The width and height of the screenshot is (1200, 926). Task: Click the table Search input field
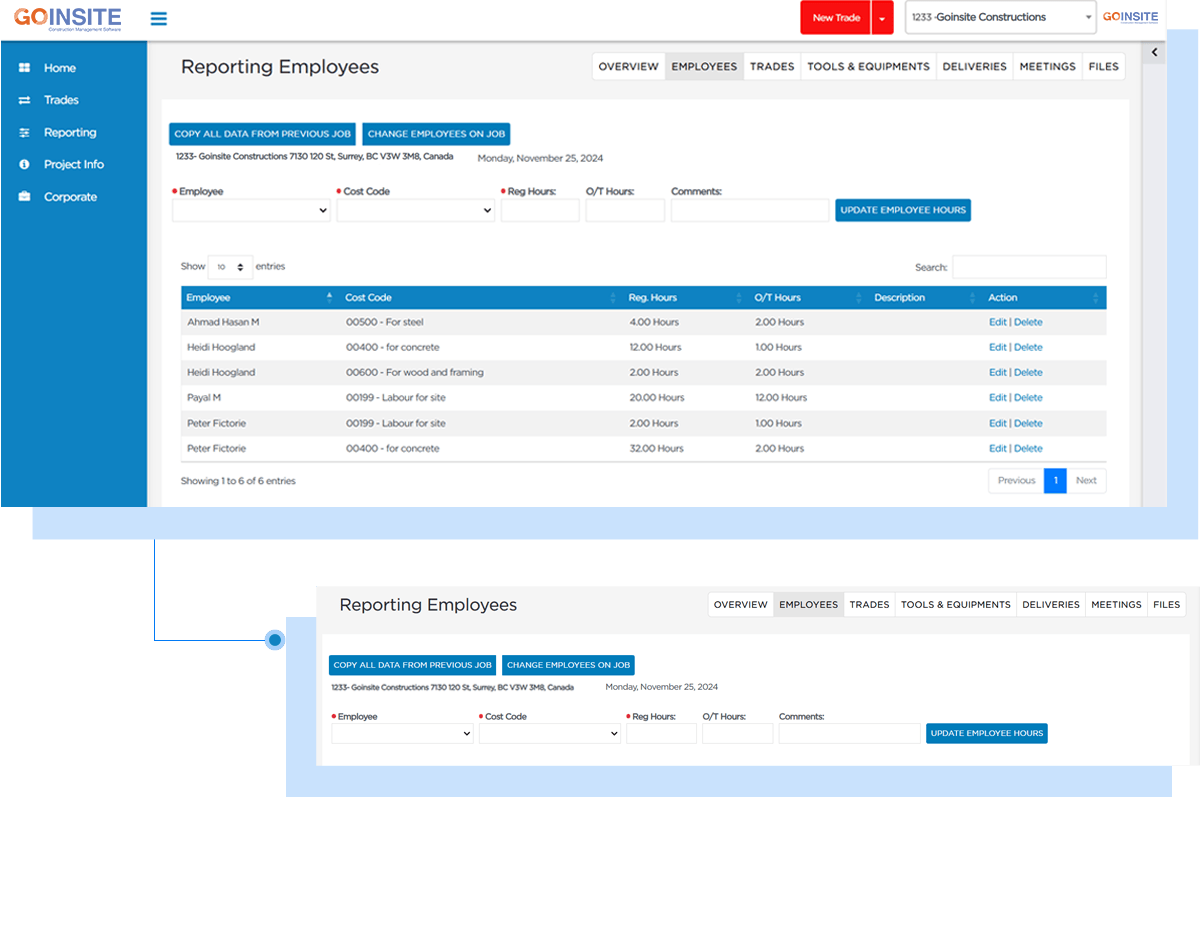[1029, 267]
